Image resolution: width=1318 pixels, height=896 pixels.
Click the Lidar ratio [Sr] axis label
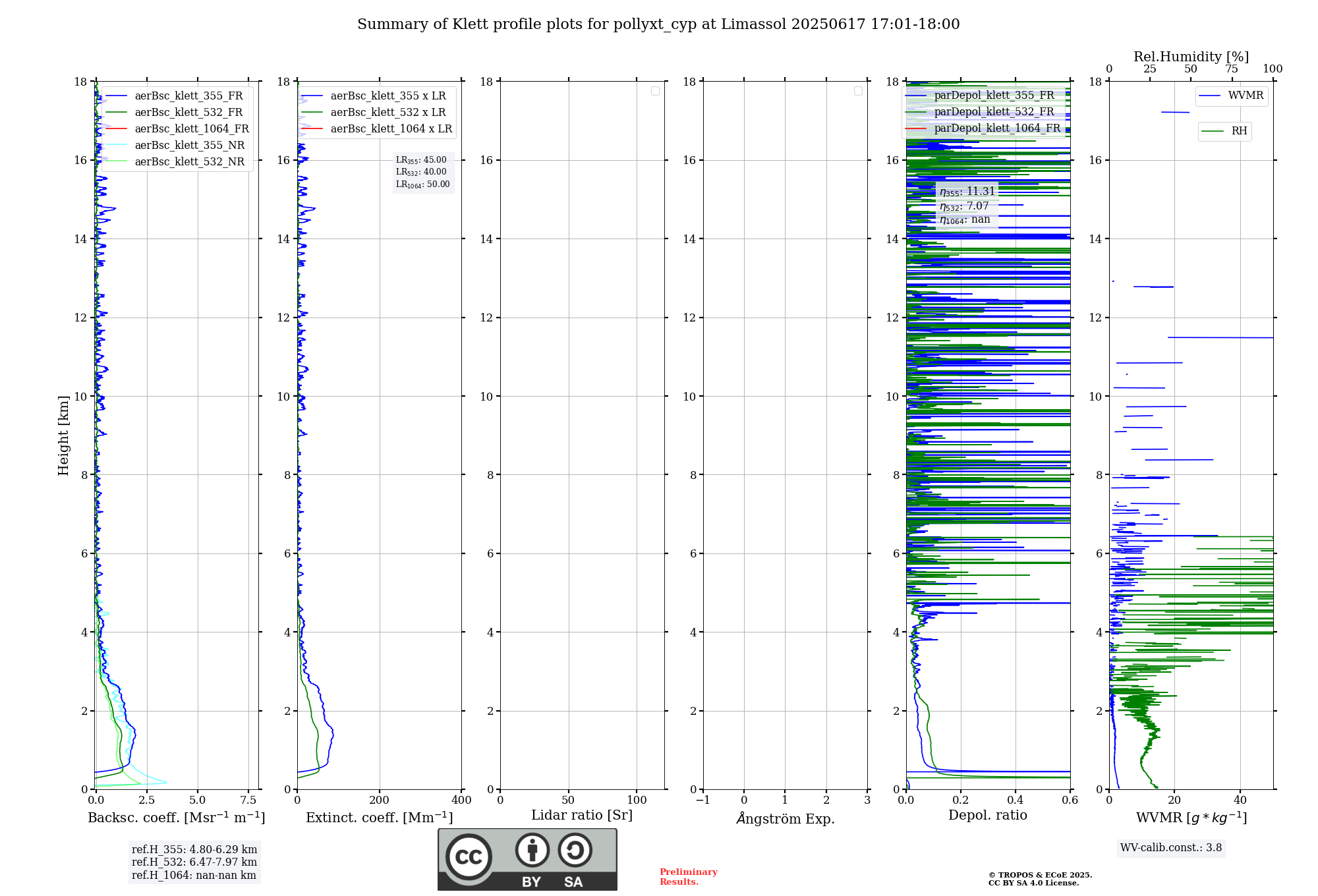coord(582,816)
